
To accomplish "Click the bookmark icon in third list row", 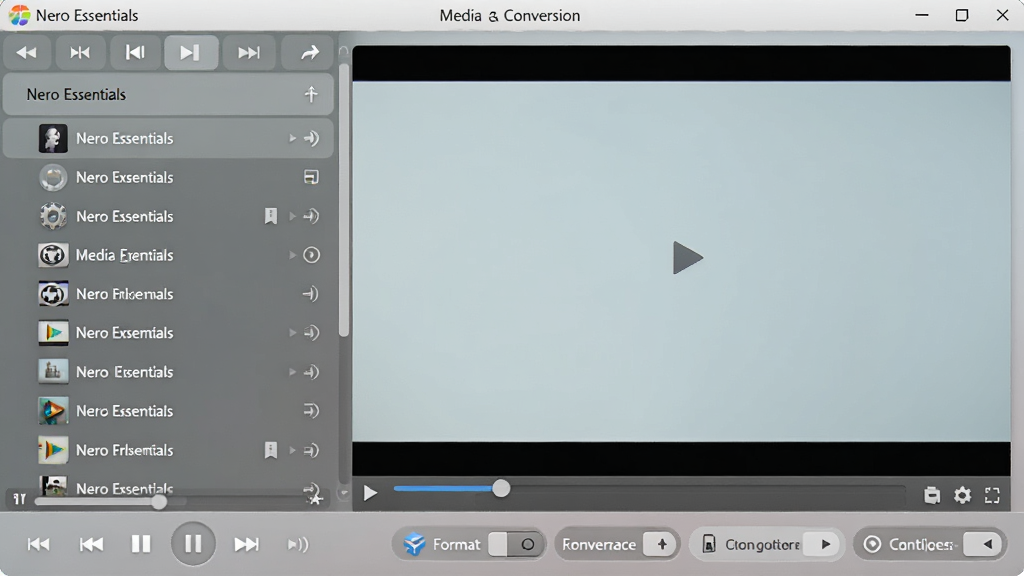I will coord(270,216).
